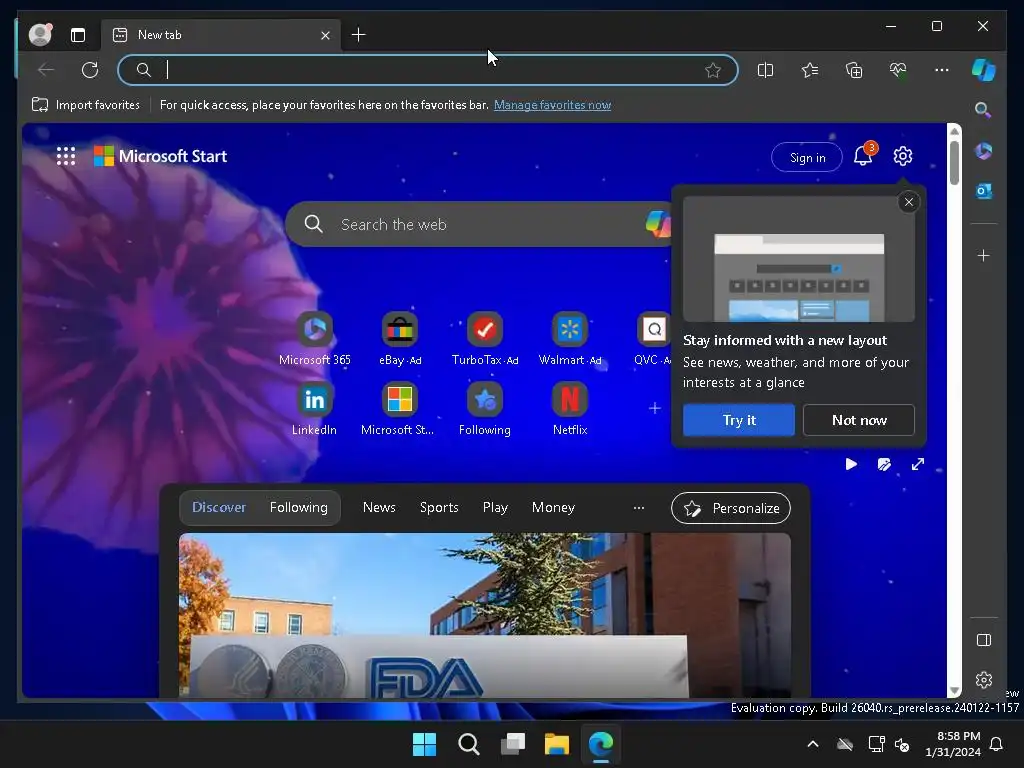The width and height of the screenshot is (1024, 768).
Task: Open Settings and more menu
Action: [x=942, y=70]
